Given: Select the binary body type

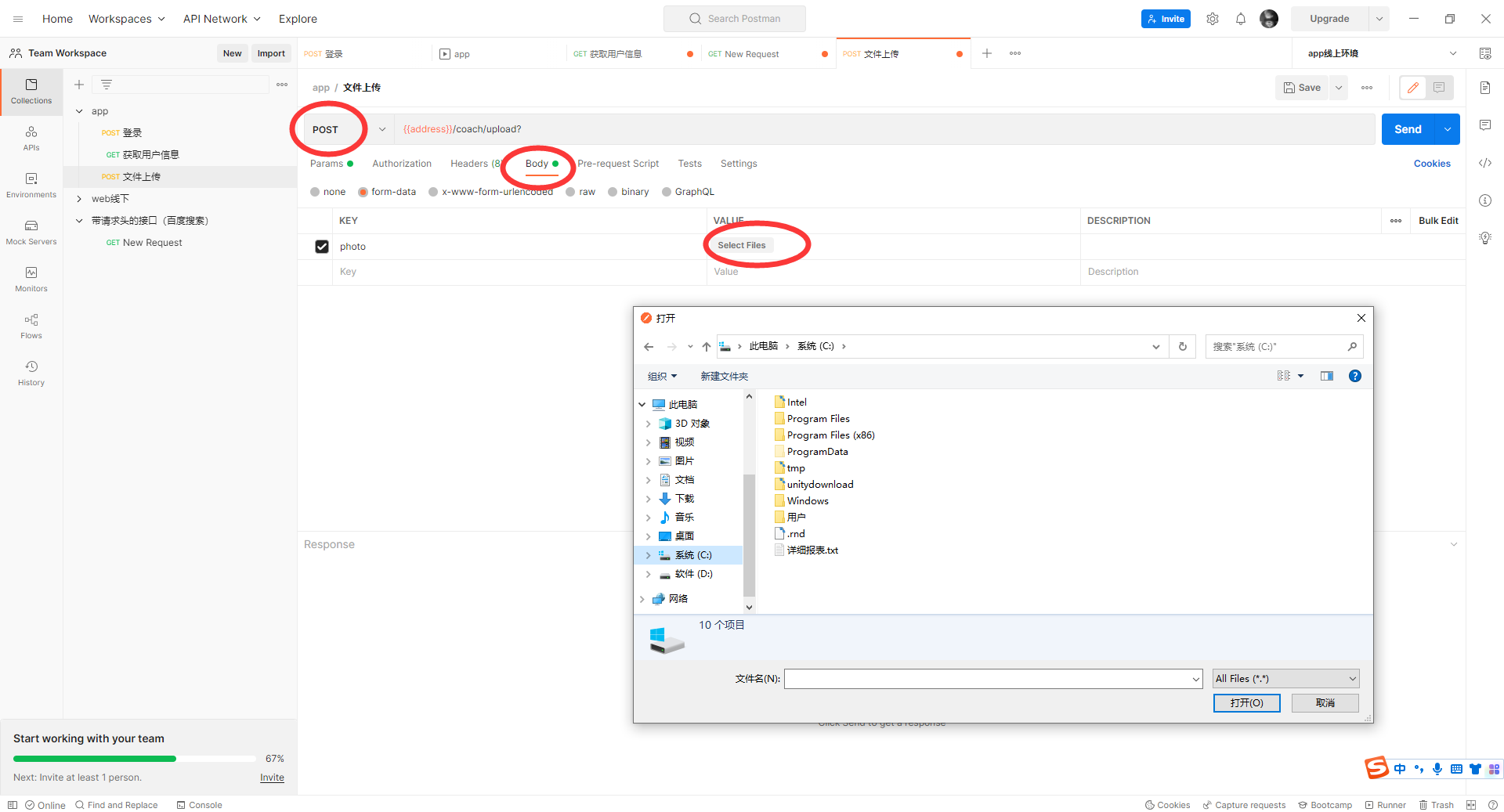Looking at the screenshot, I should pos(613,192).
